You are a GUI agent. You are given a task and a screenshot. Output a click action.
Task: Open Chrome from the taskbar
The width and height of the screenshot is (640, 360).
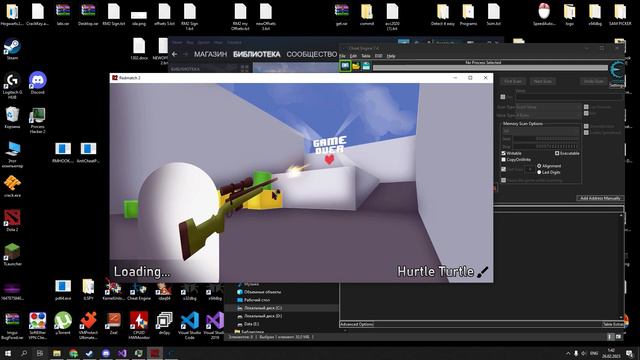(73, 353)
